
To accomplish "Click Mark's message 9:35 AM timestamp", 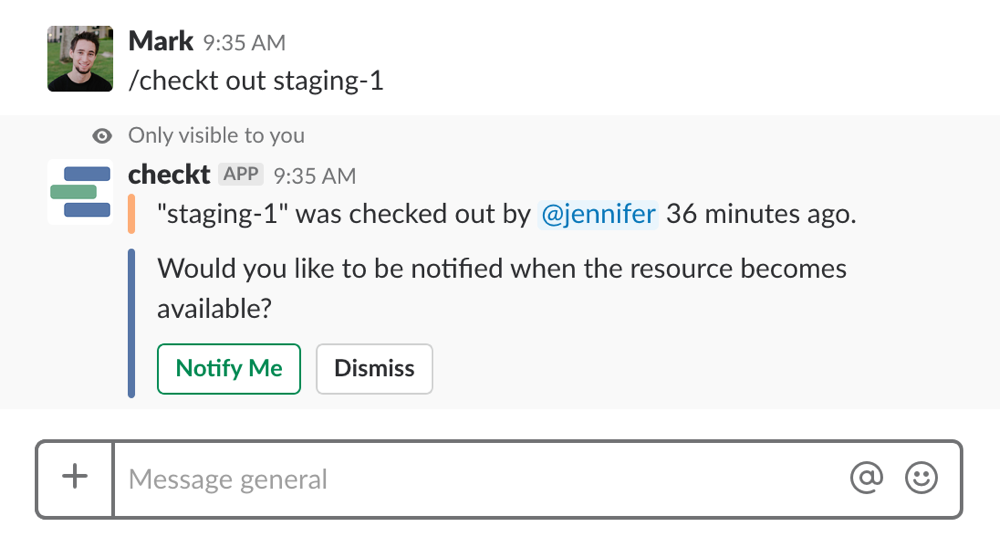I will (x=244, y=43).
